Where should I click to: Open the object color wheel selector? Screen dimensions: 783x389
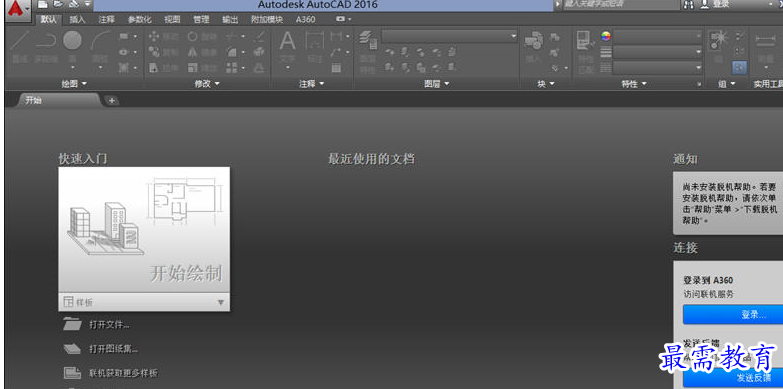point(606,36)
